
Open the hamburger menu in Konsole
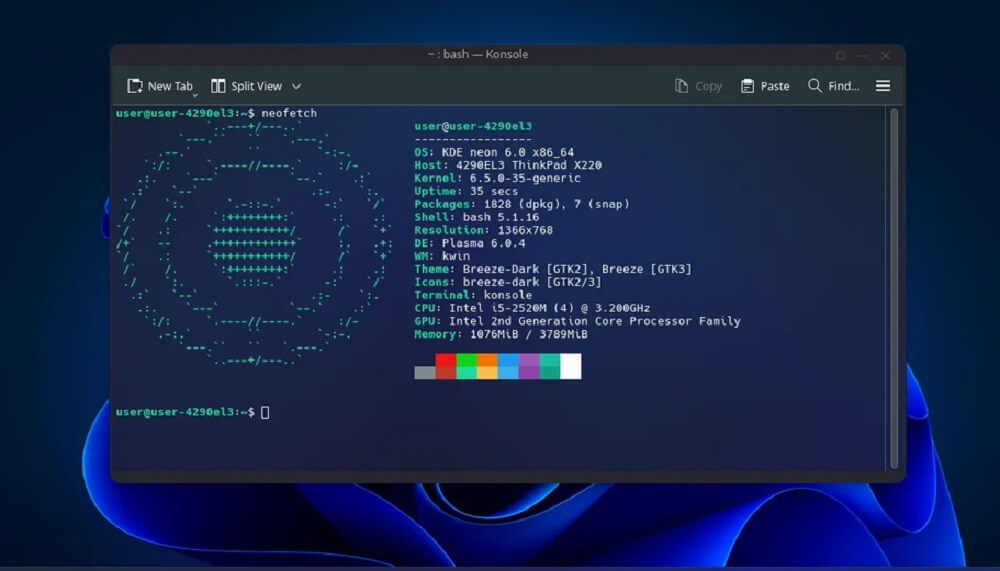(883, 86)
